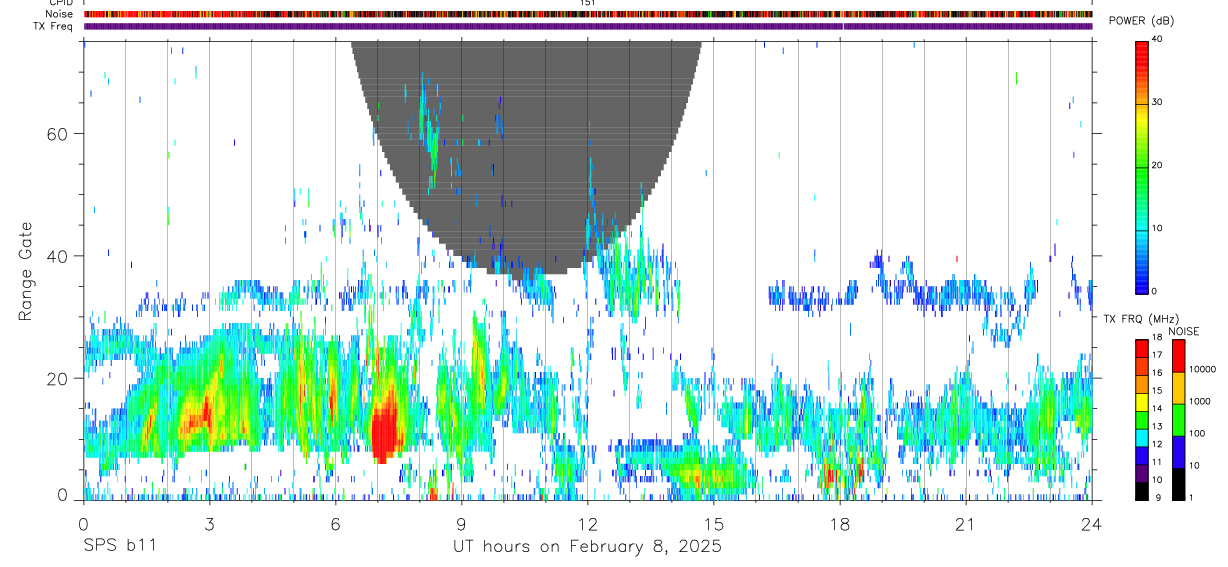Click the TX Freq row label
Viewport: 1228px width, 567px height.
click(x=52, y=26)
